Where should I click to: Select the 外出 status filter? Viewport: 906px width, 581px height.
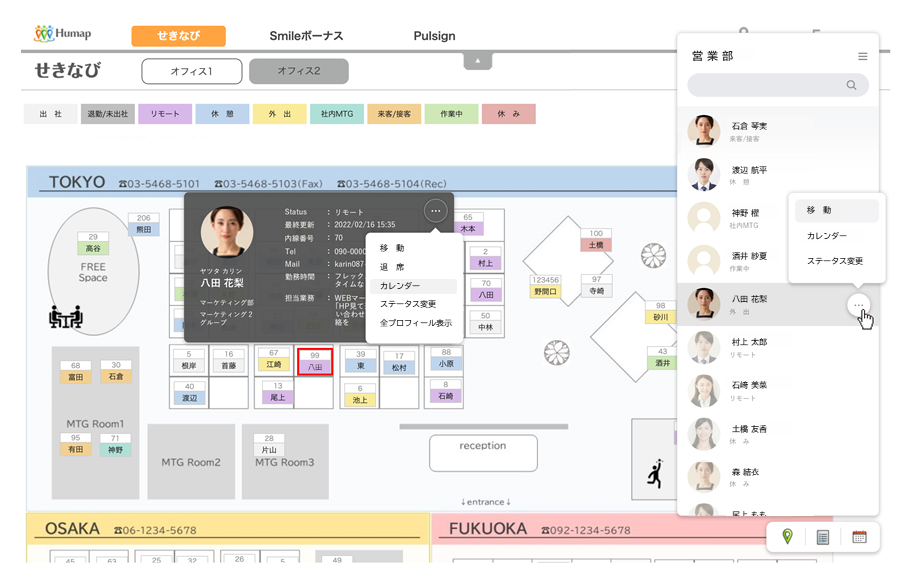(279, 115)
